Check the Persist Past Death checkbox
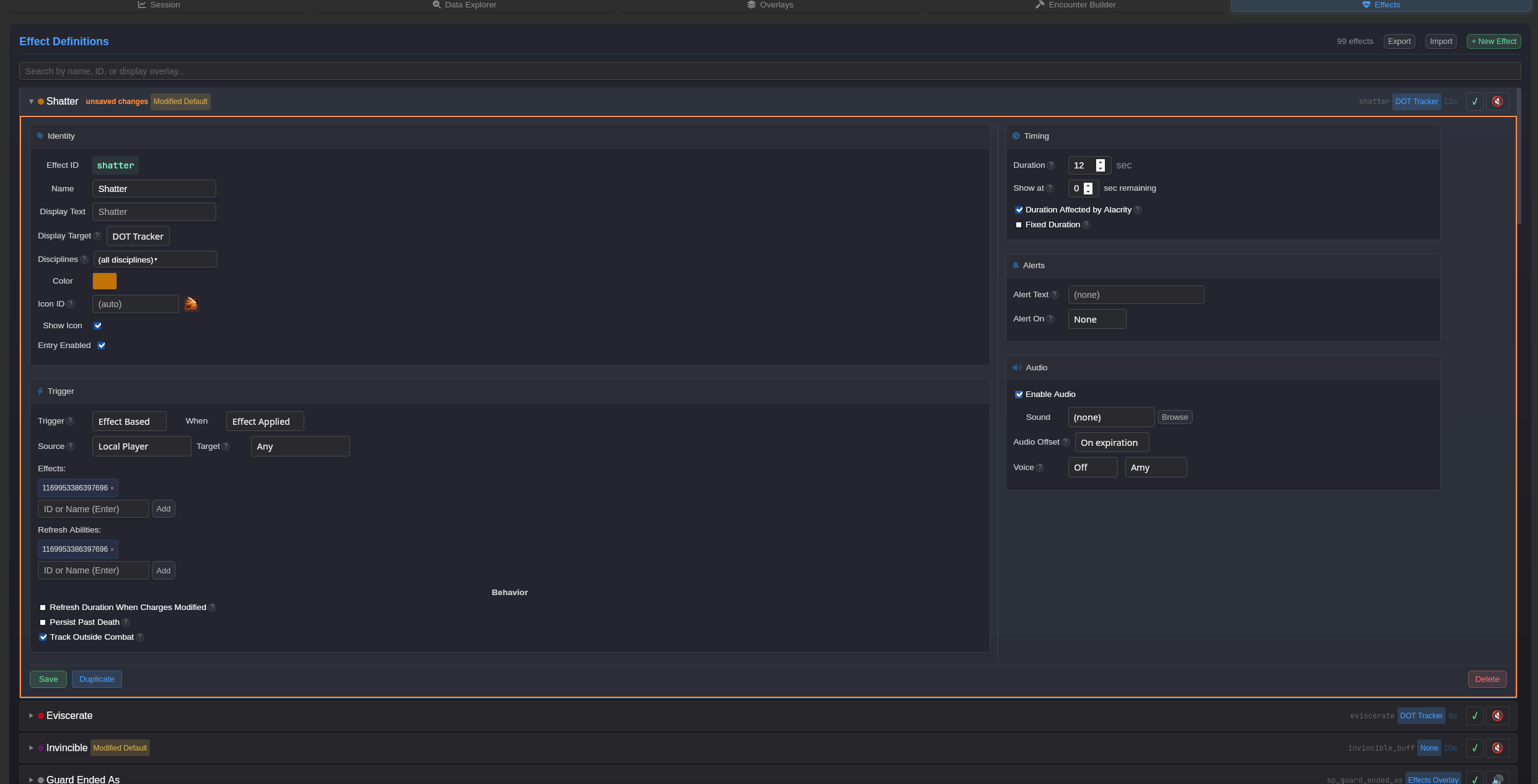Image resolution: width=1538 pixels, height=784 pixels. [x=43, y=622]
